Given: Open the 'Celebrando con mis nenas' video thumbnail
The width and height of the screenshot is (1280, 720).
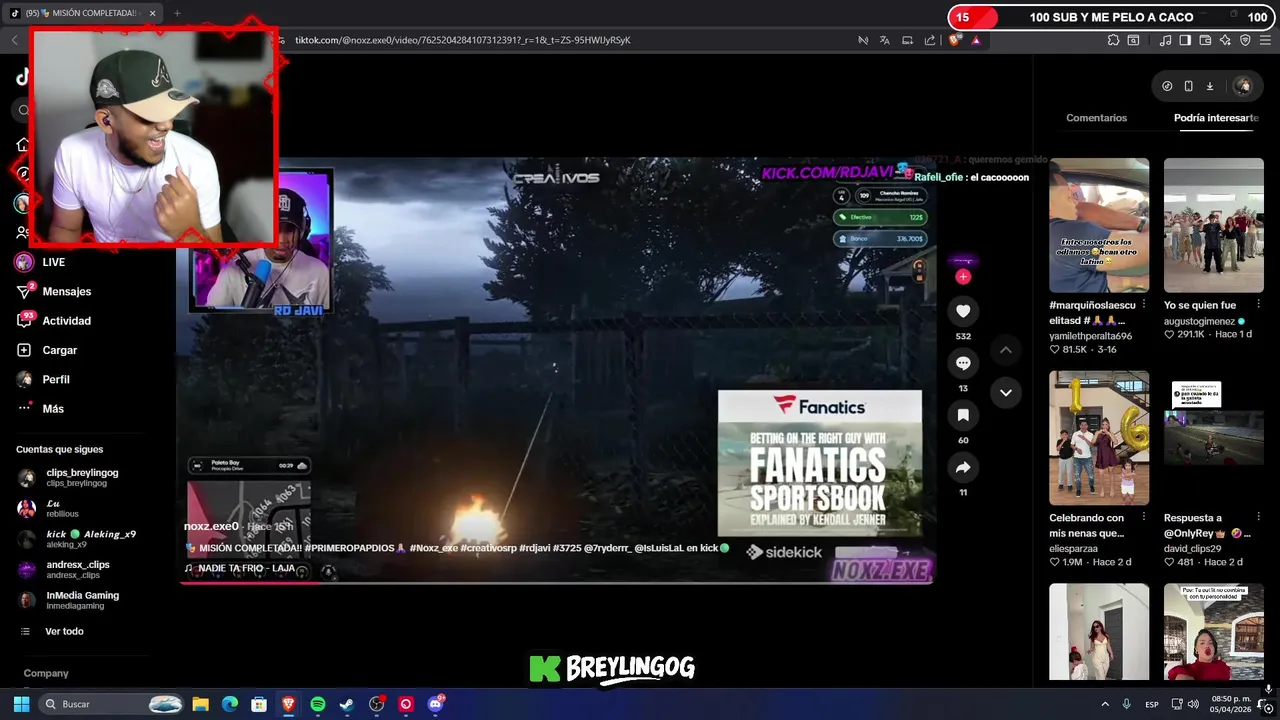Looking at the screenshot, I should coord(1099,438).
